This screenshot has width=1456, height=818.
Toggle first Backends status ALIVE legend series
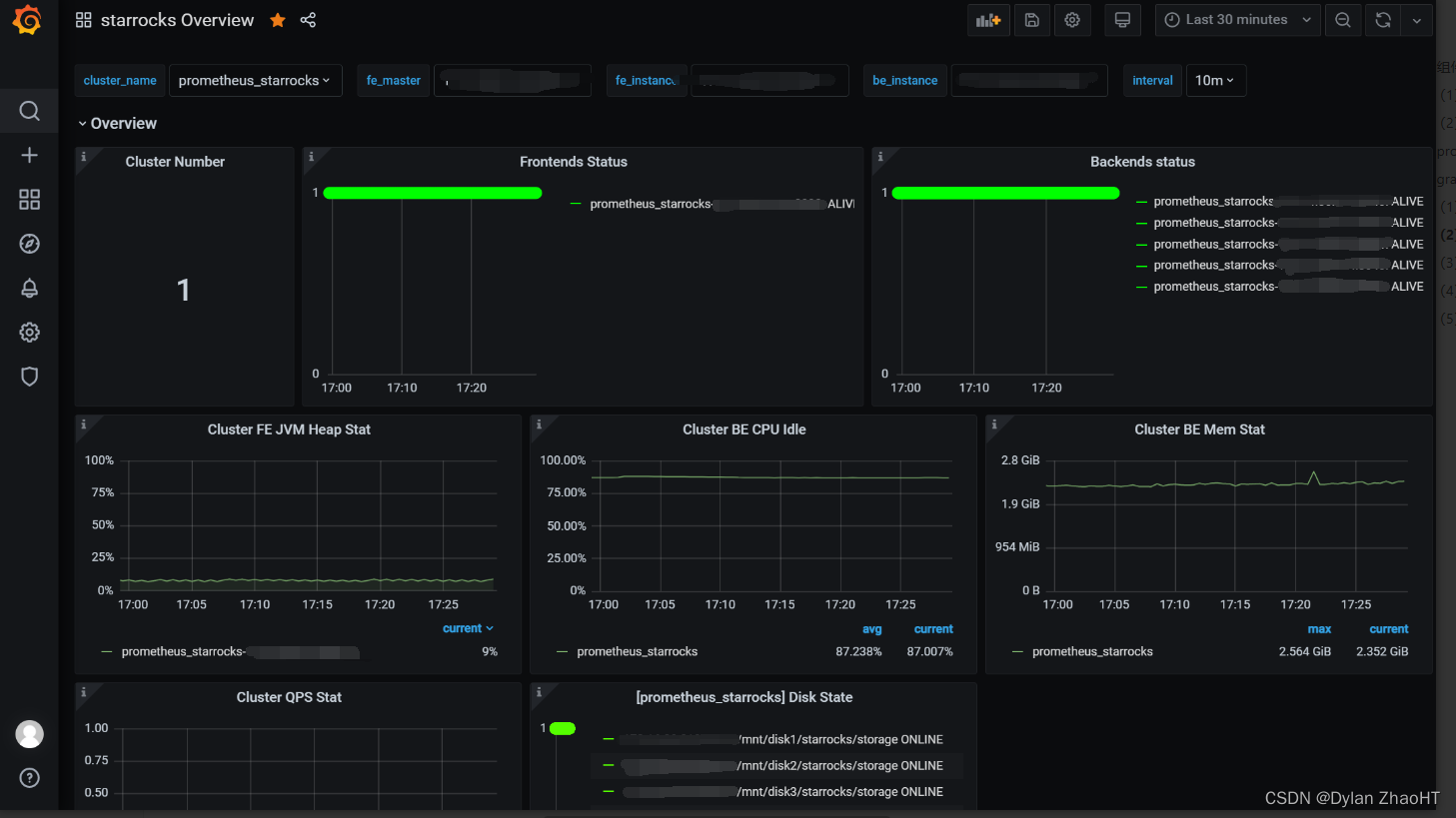1288,202
